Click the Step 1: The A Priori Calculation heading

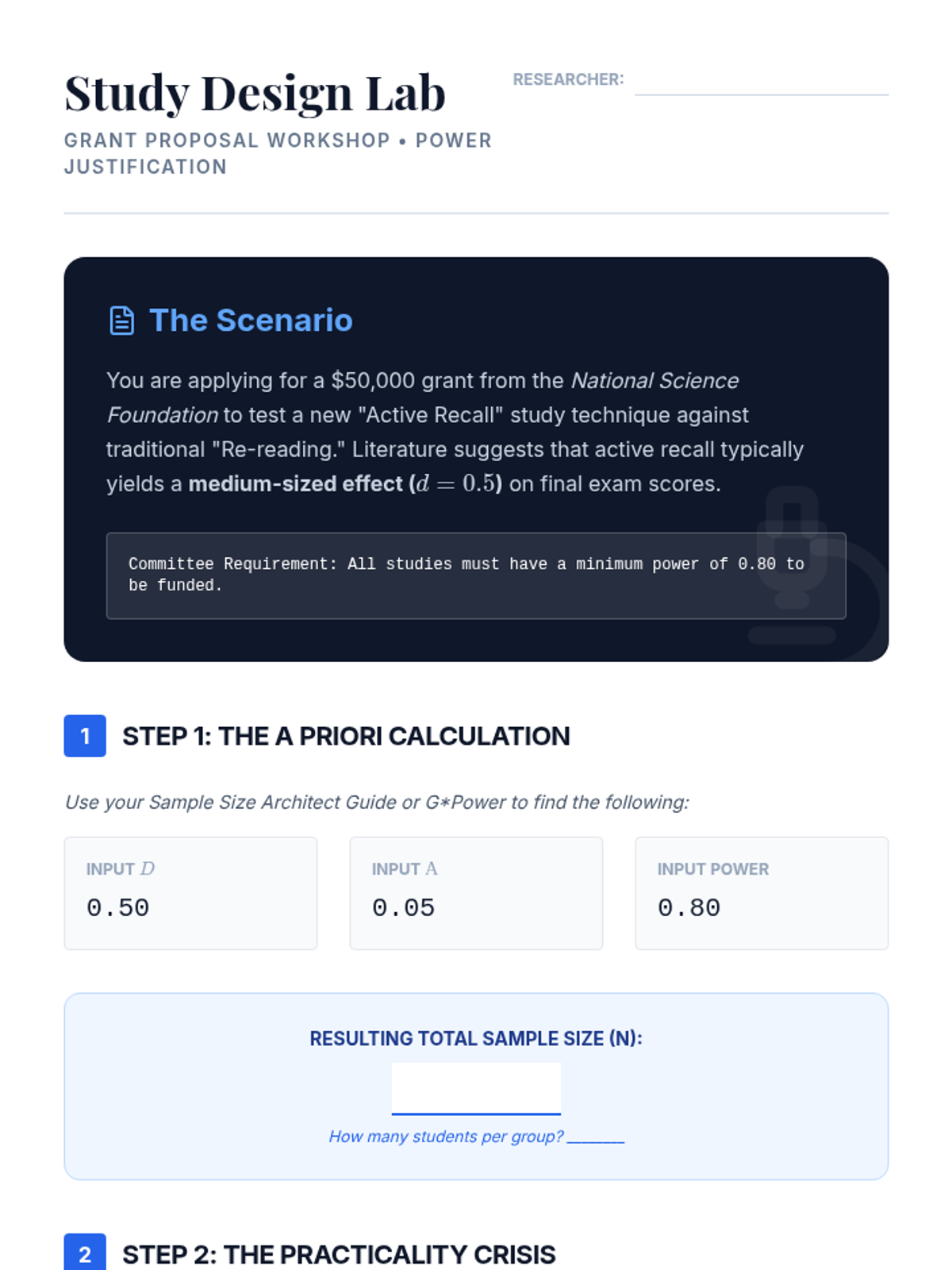[x=346, y=736]
